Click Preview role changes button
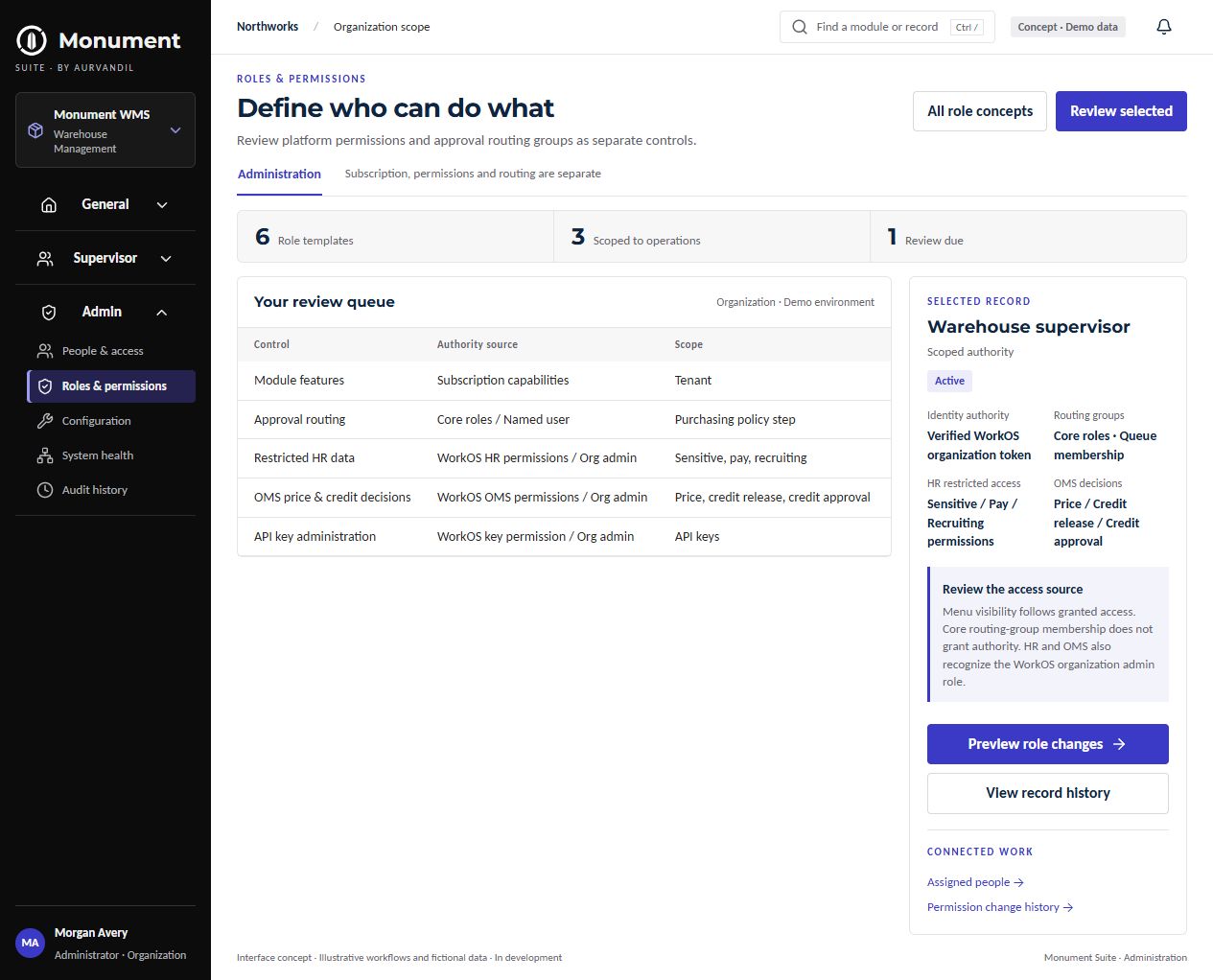Viewport: 1213px width, 980px height. (1047, 744)
